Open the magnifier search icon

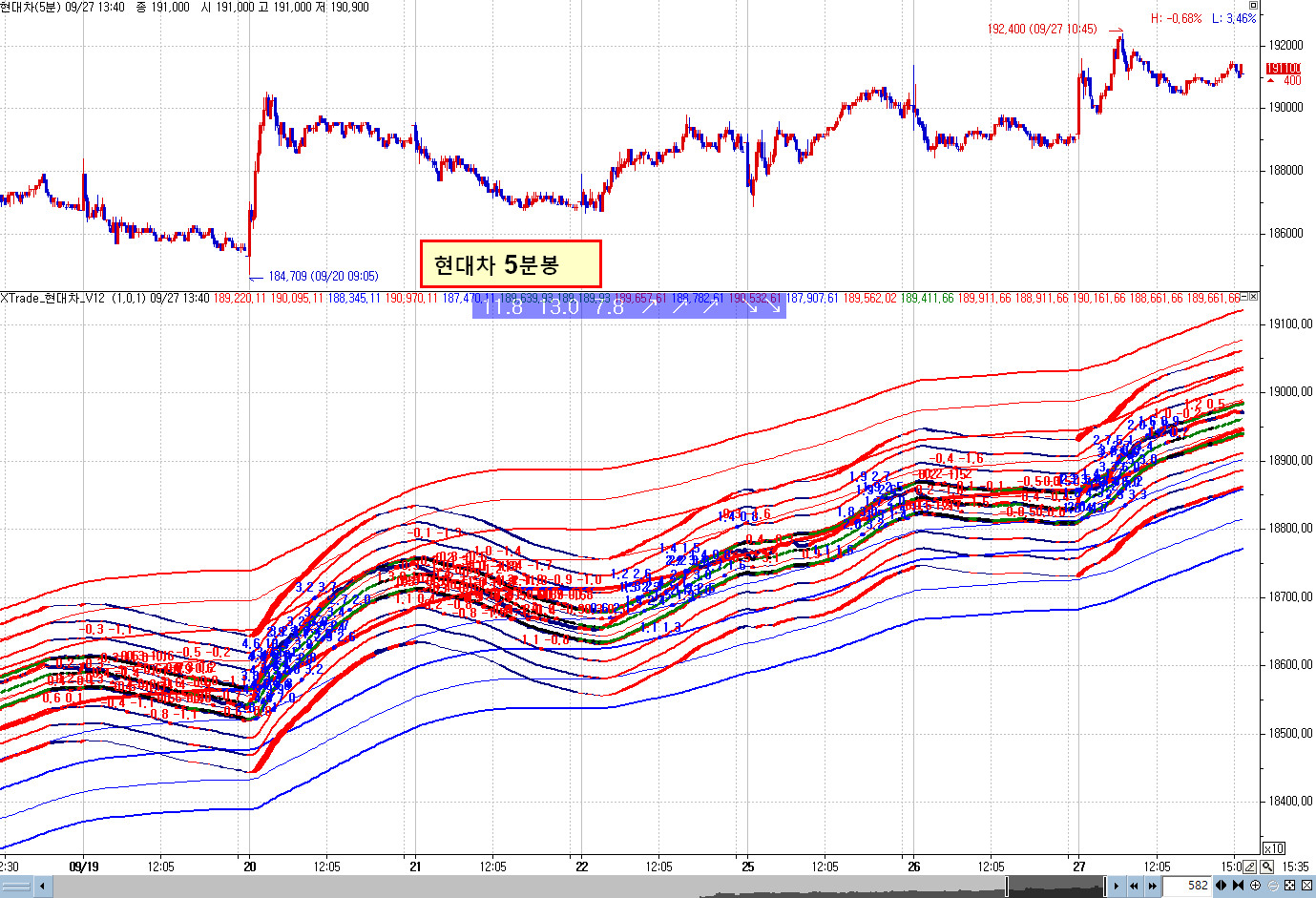pyautogui.click(x=1266, y=867)
